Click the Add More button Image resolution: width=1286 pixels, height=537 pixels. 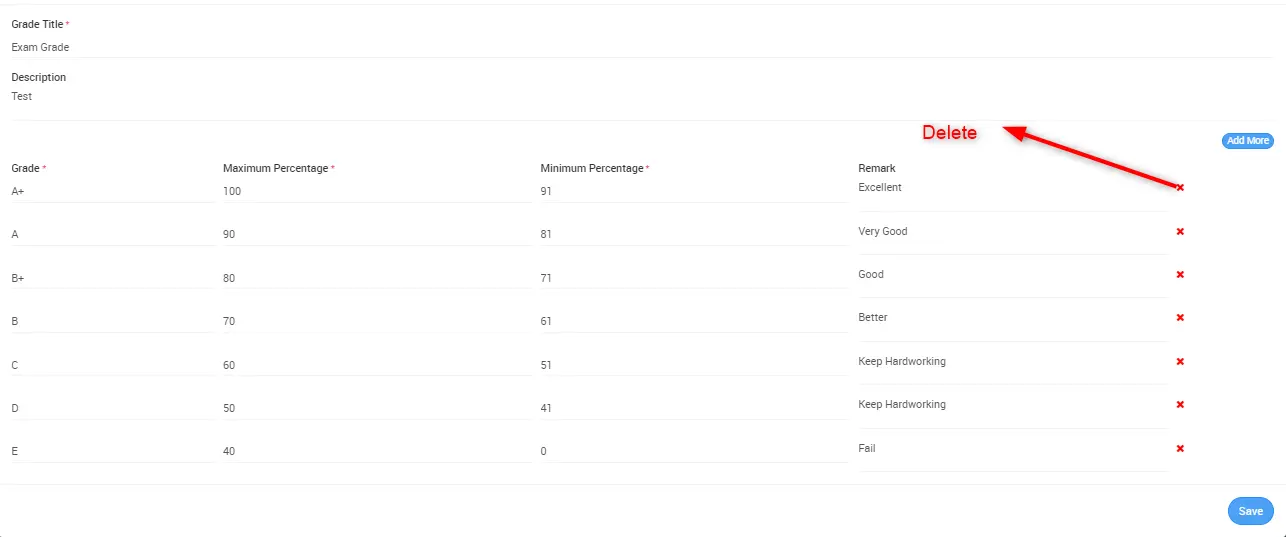point(1247,141)
